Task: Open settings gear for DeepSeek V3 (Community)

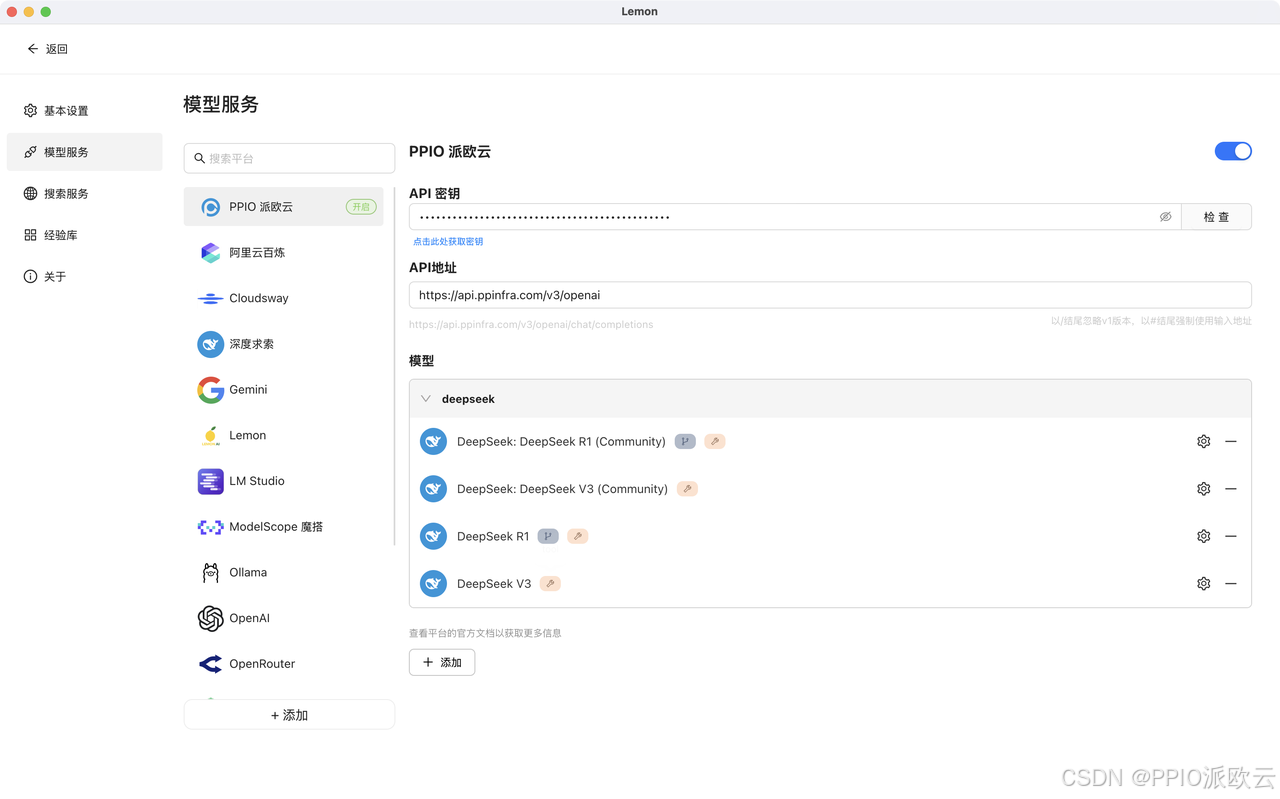Action: 1204,489
